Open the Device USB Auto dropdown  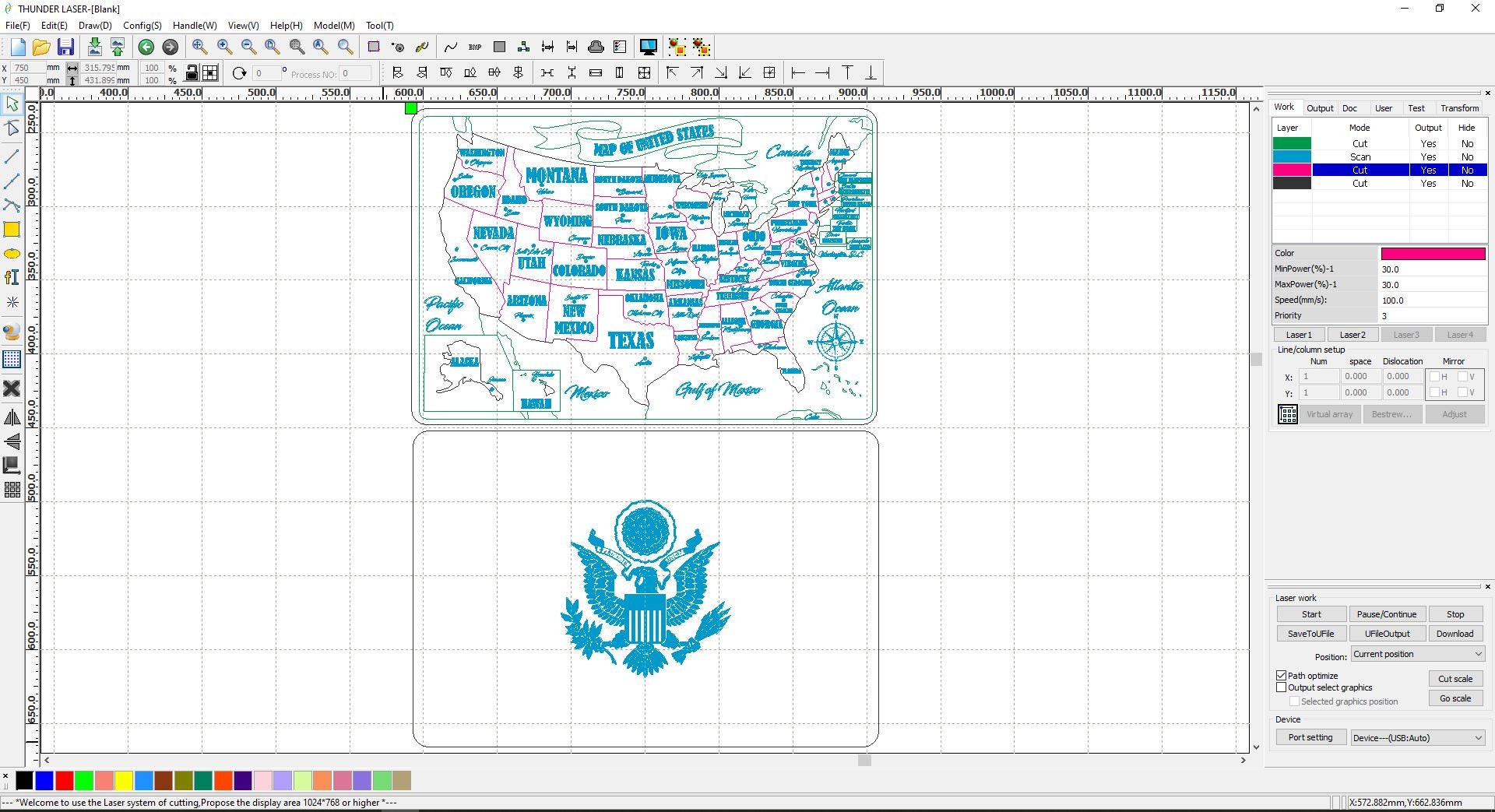(x=1417, y=738)
